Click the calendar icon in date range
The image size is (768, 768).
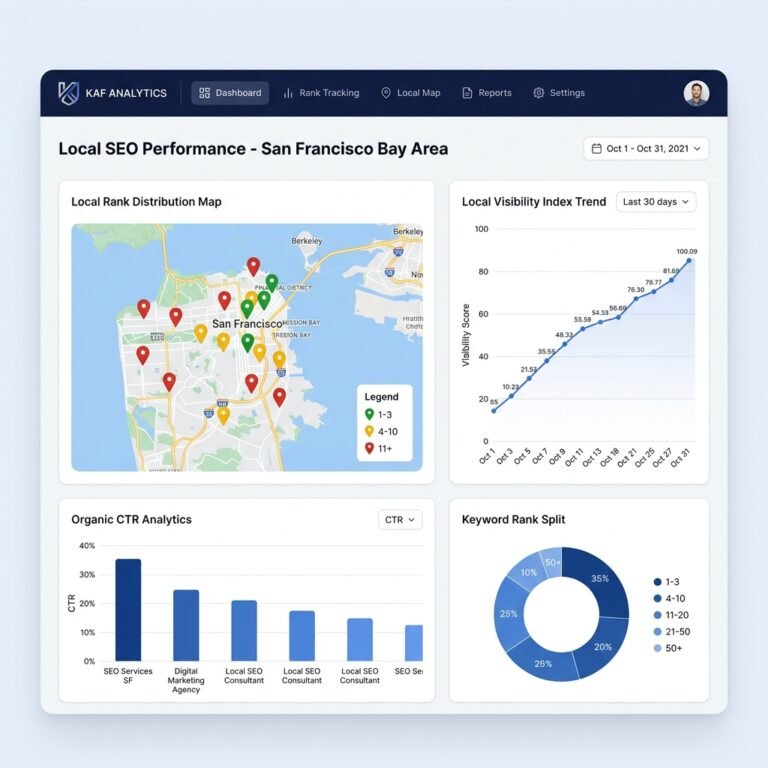596,148
